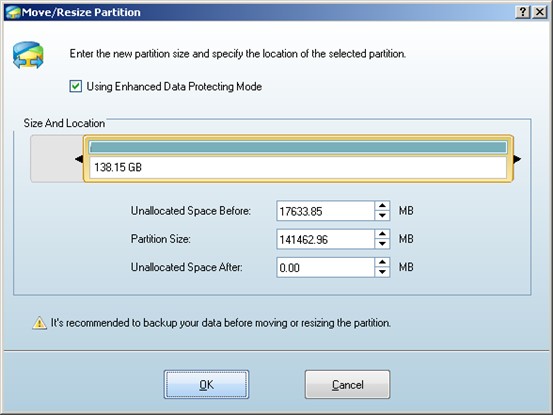
Task: Click right black arrow handle of partition
Action: pos(517,159)
